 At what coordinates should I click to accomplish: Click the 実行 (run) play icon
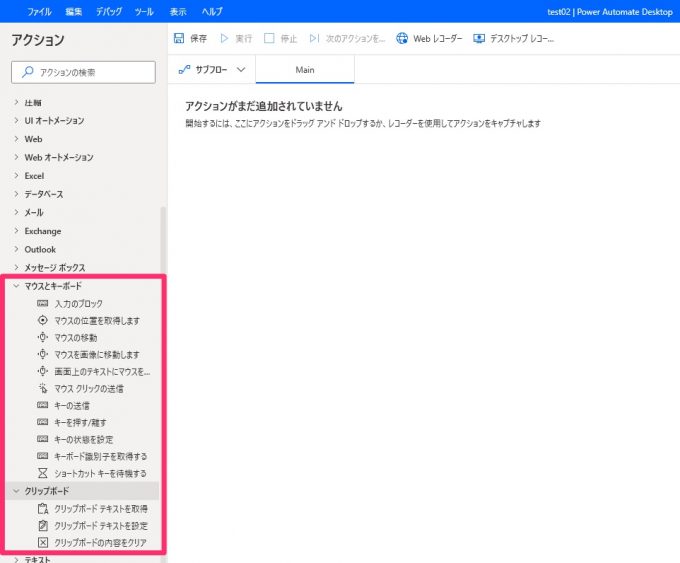[x=224, y=39]
